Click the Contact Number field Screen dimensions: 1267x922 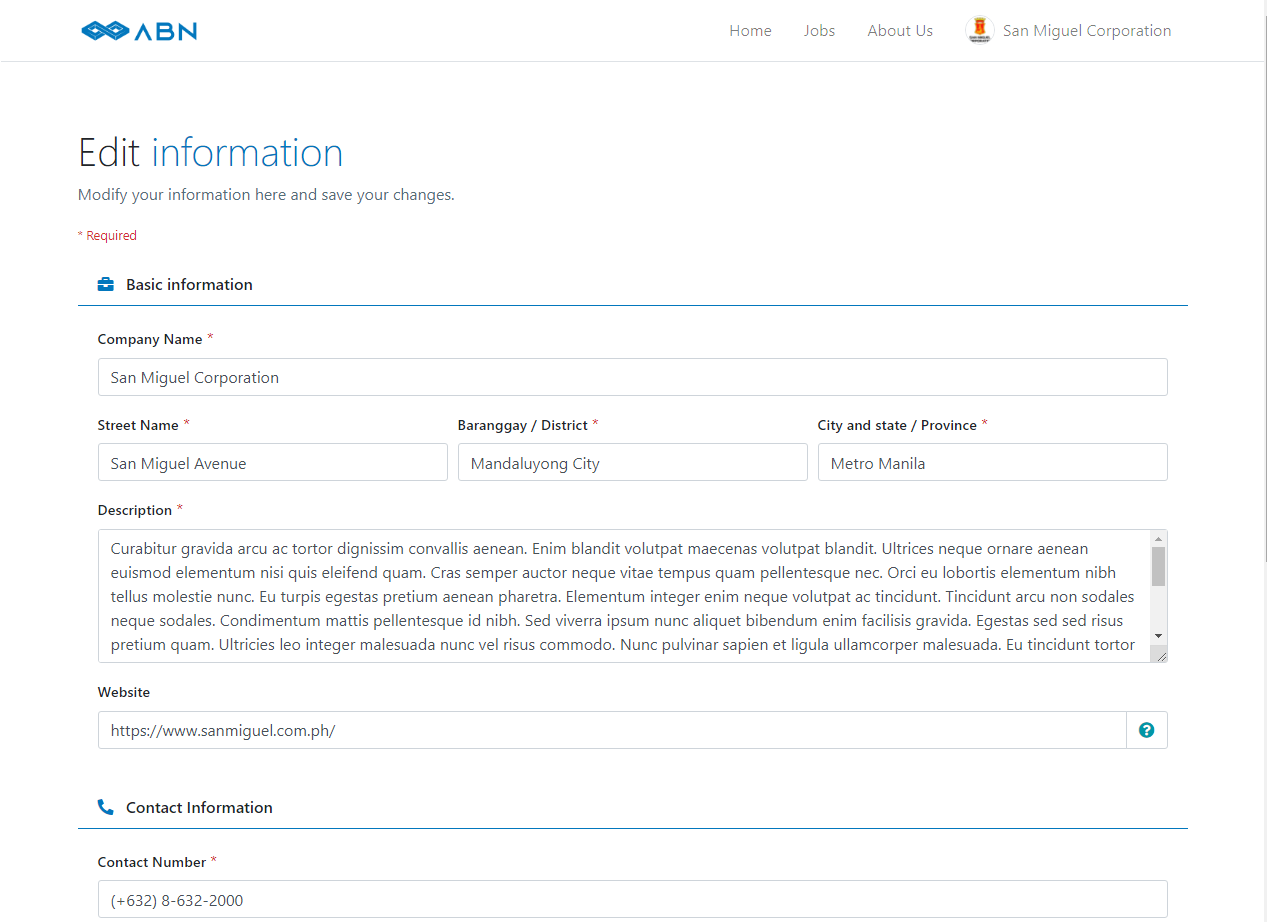(x=632, y=899)
